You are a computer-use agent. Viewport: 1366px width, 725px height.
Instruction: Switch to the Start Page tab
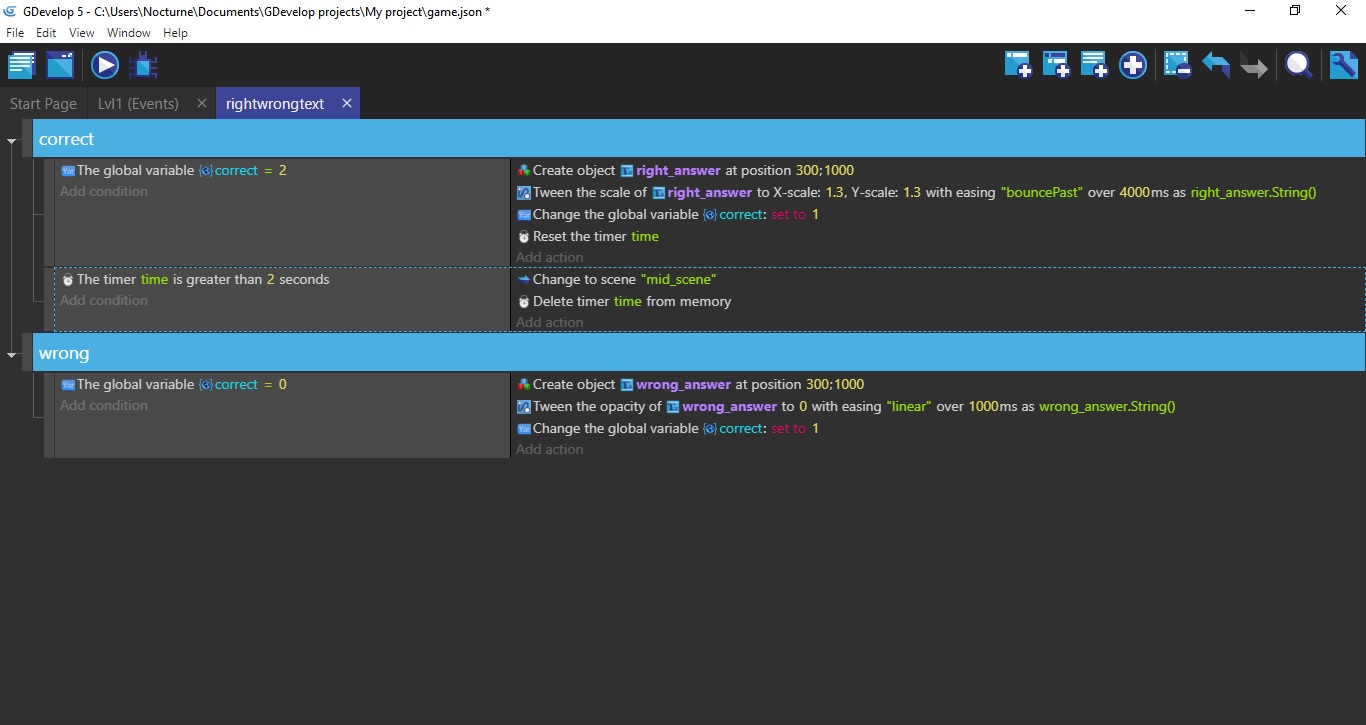point(43,103)
